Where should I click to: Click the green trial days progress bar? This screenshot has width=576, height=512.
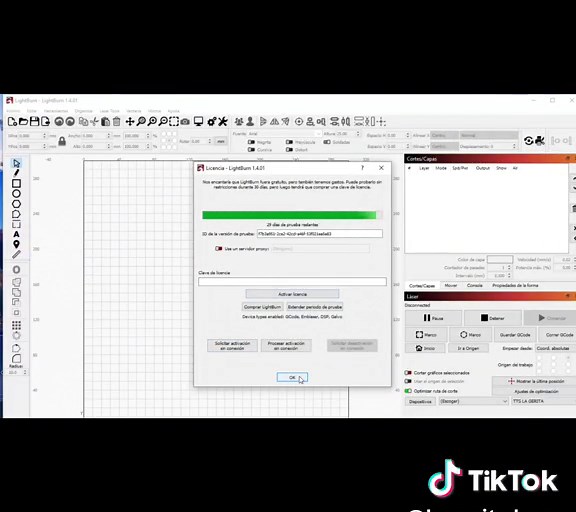pos(292,215)
